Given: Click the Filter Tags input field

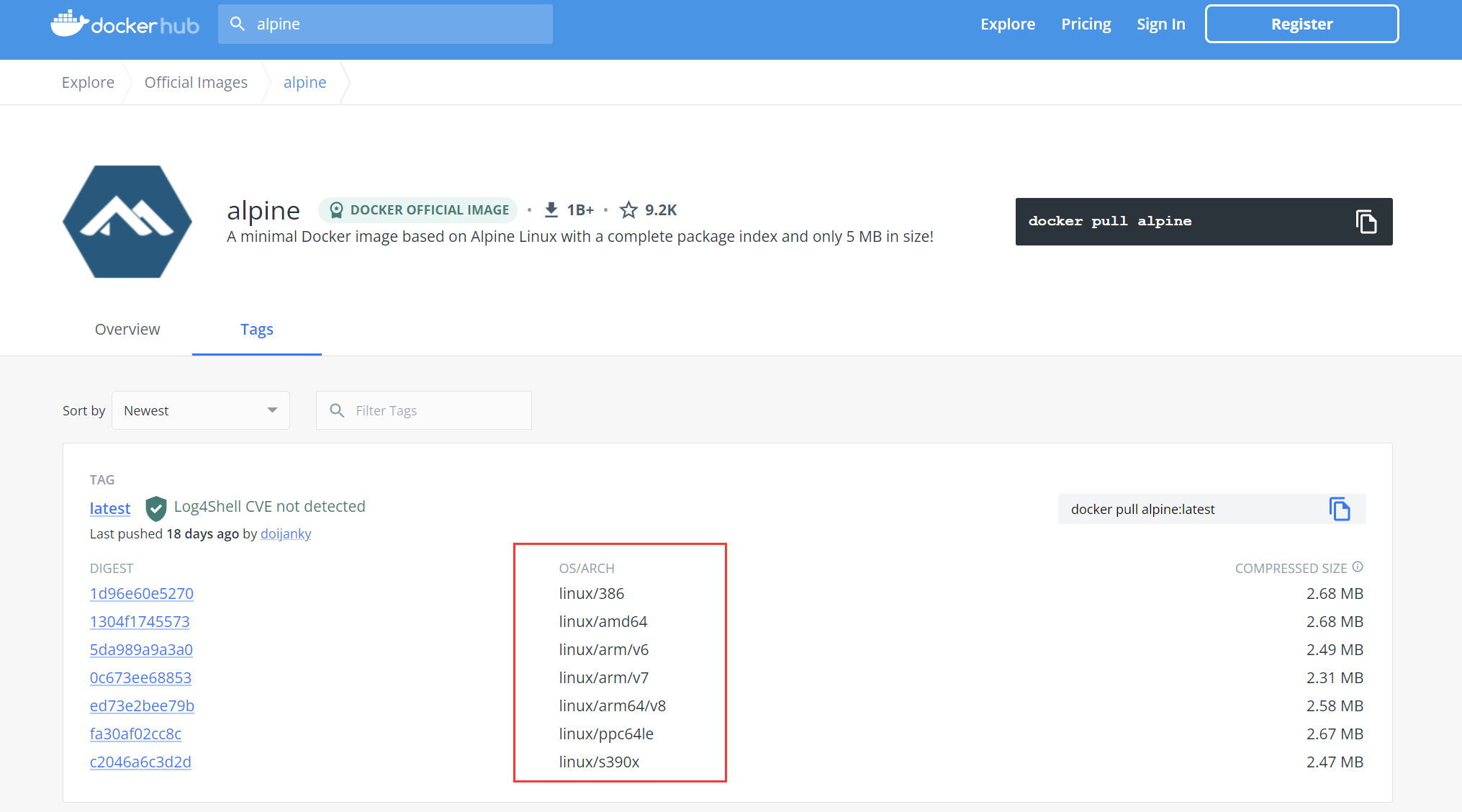Looking at the screenshot, I should coord(424,410).
